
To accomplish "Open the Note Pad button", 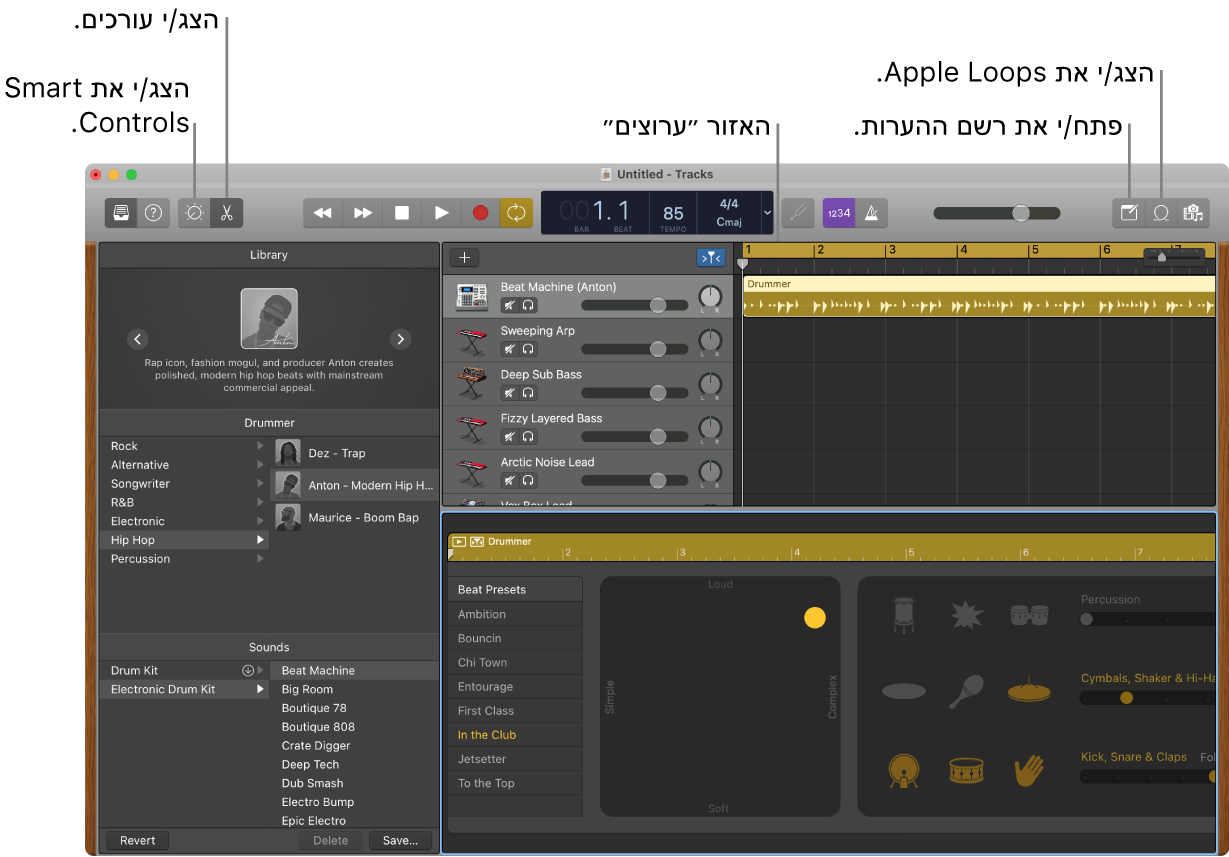I will pyautogui.click(x=1129, y=213).
